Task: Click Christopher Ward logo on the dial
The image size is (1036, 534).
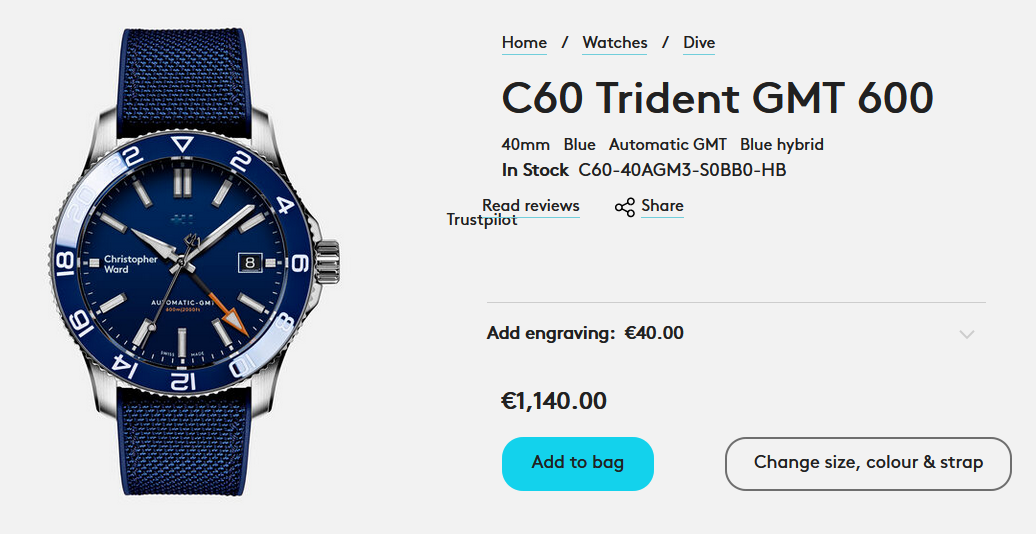Action: point(131,263)
